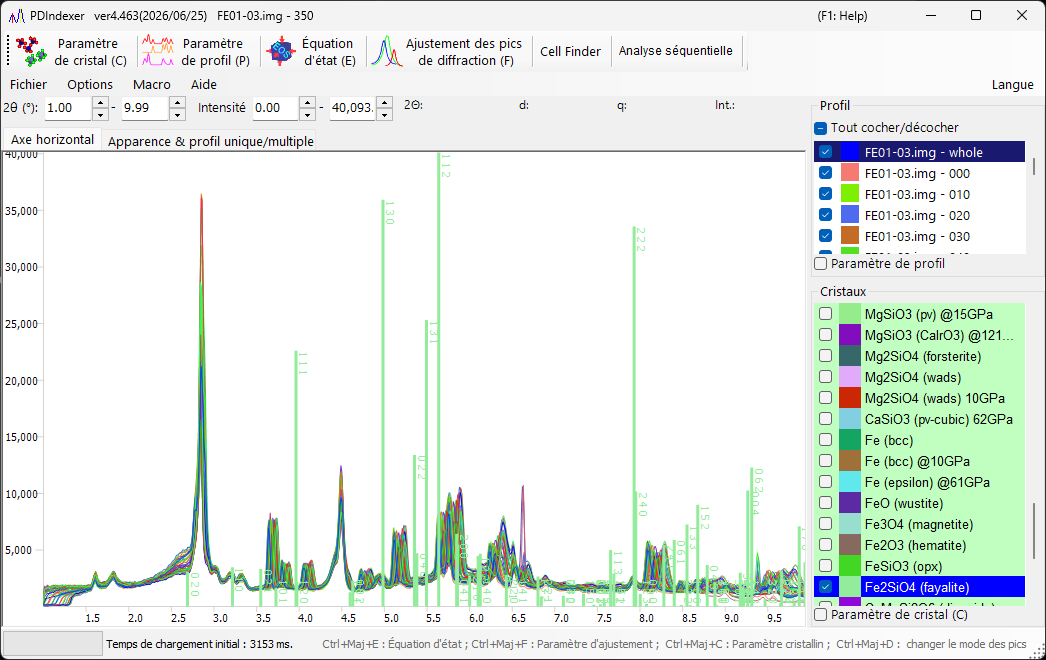Uncheck the Fe2SiO4 (fayalite) crystal checkbox
Image resolution: width=1046 pixels, height=660 pixels.
tap(826, 587)
